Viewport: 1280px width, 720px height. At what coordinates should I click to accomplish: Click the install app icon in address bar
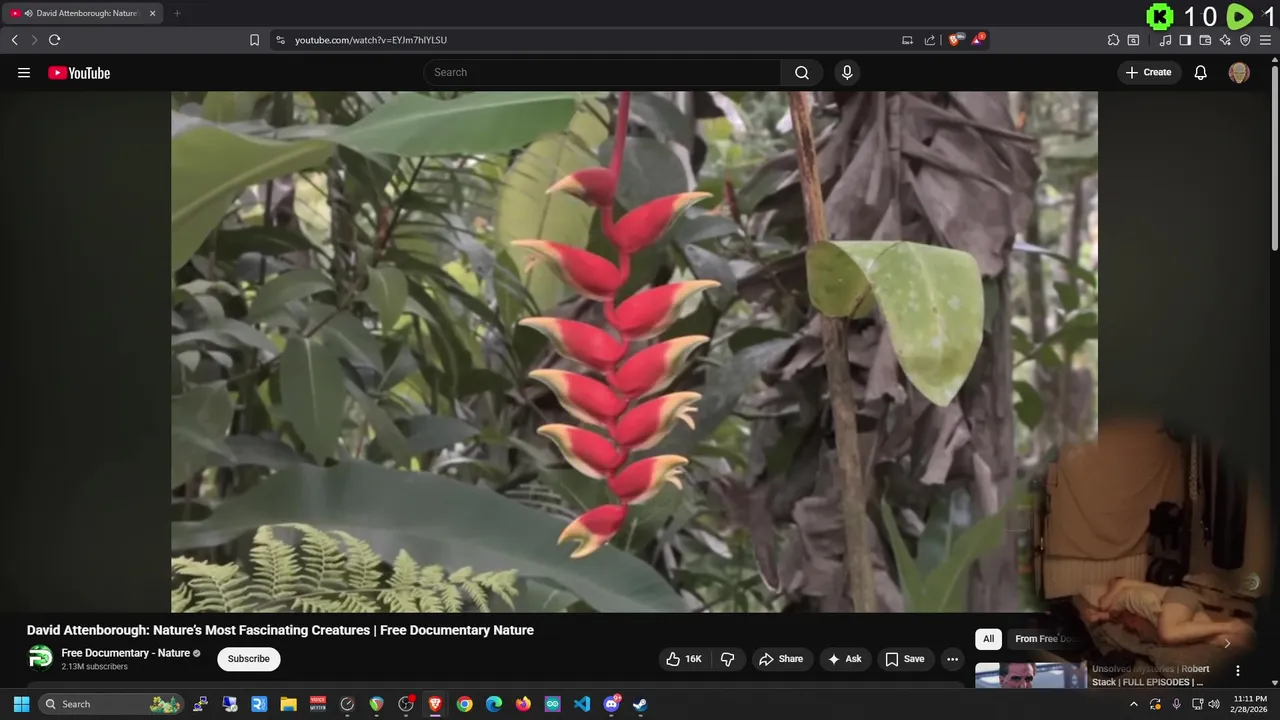click(x=907, y=40)
